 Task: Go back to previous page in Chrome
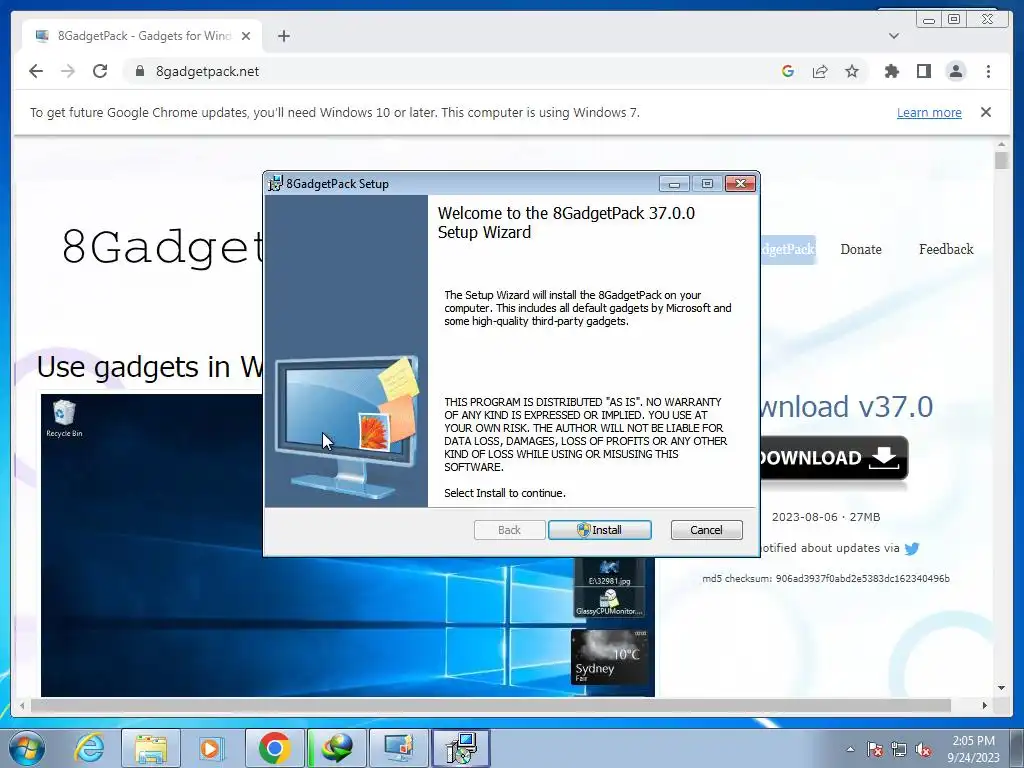(36, 71)
